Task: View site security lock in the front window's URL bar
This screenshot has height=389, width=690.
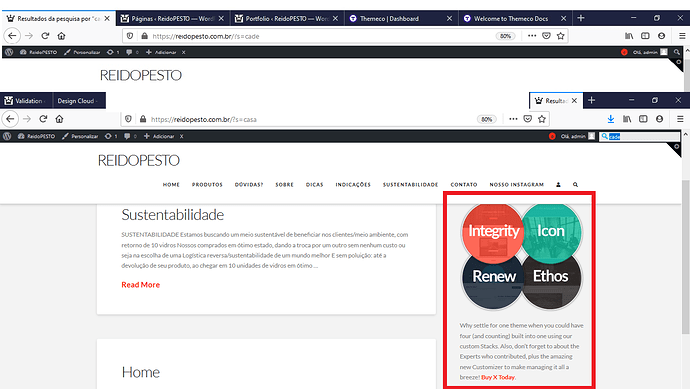Action: click(143, 119)
